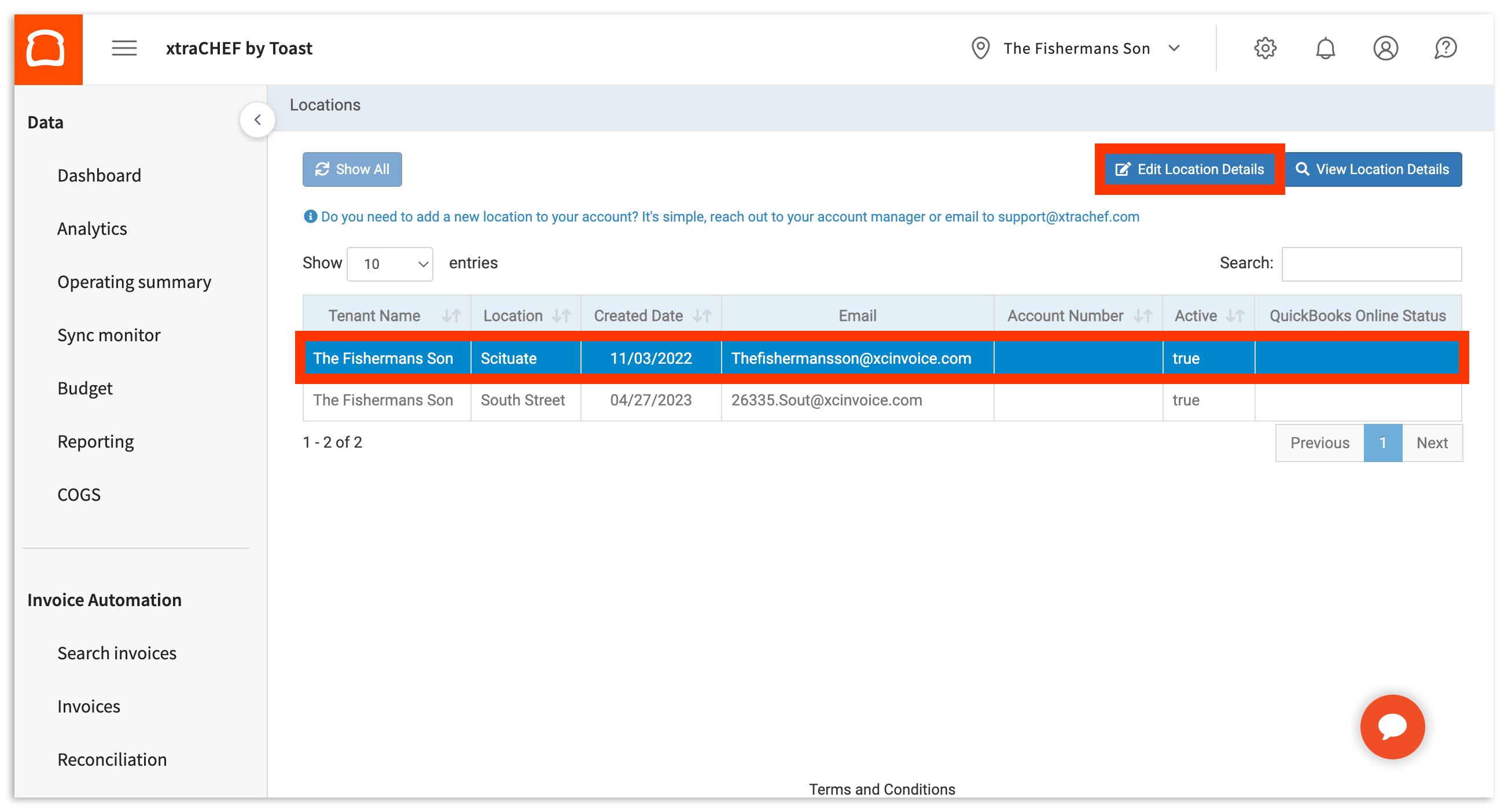Open the entries count dropdown
This screenshot has height=812, width=1508.
pyautogui.click(x=389, y=264)
